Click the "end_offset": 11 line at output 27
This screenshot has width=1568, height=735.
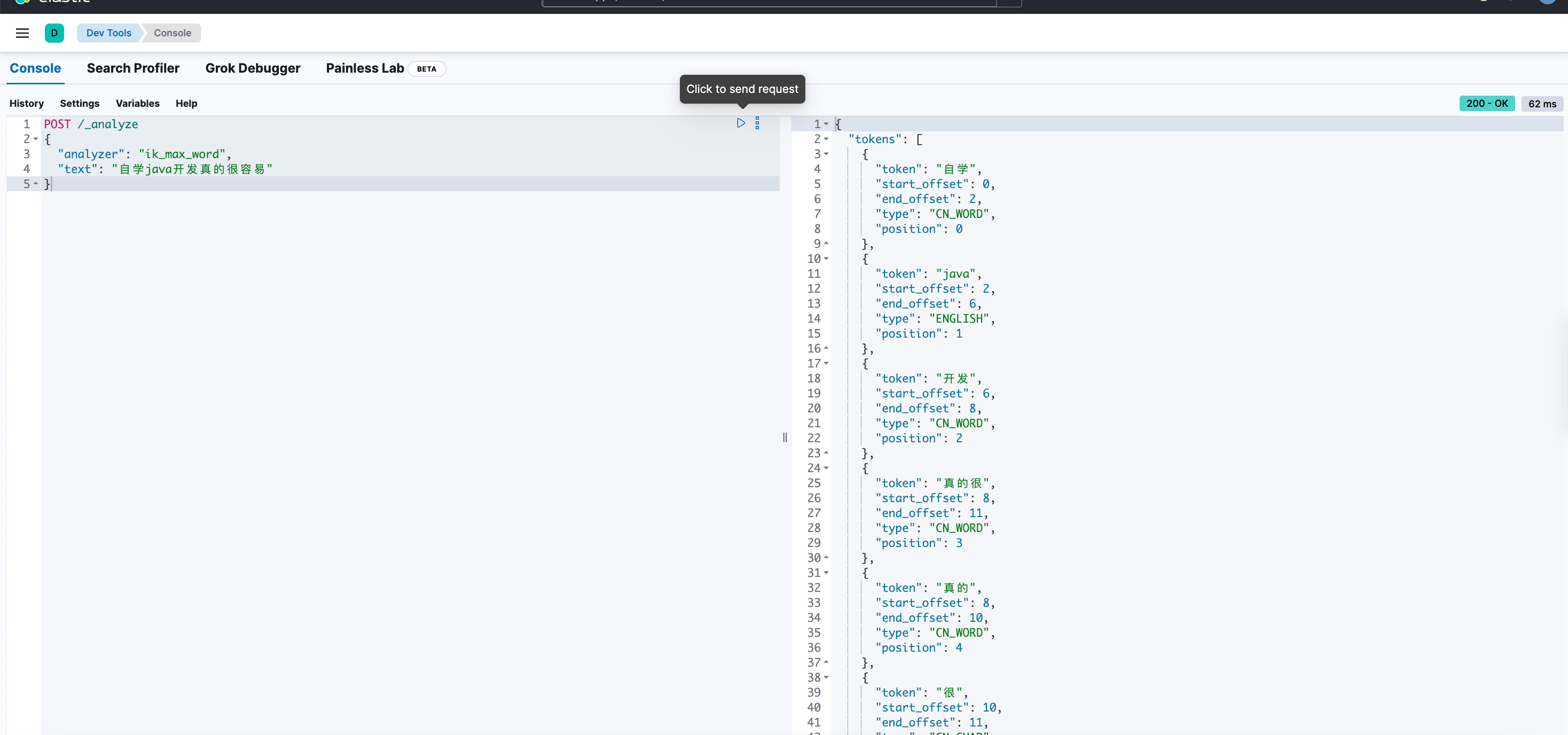[931, 513]
